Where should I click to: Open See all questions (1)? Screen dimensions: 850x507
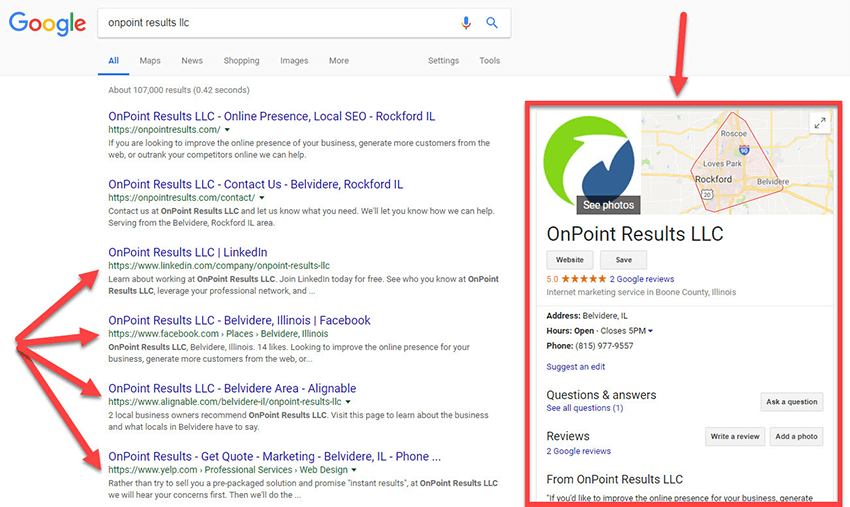click(x=584, y=408)
